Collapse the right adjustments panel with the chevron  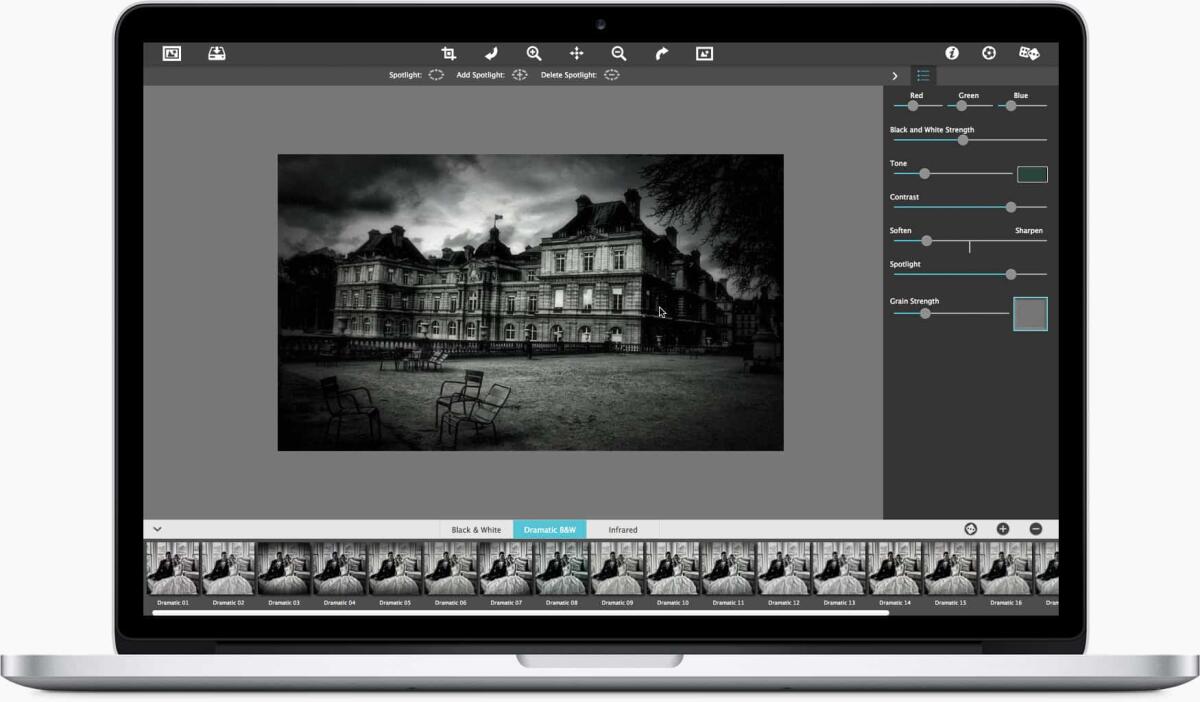point(895,75)
